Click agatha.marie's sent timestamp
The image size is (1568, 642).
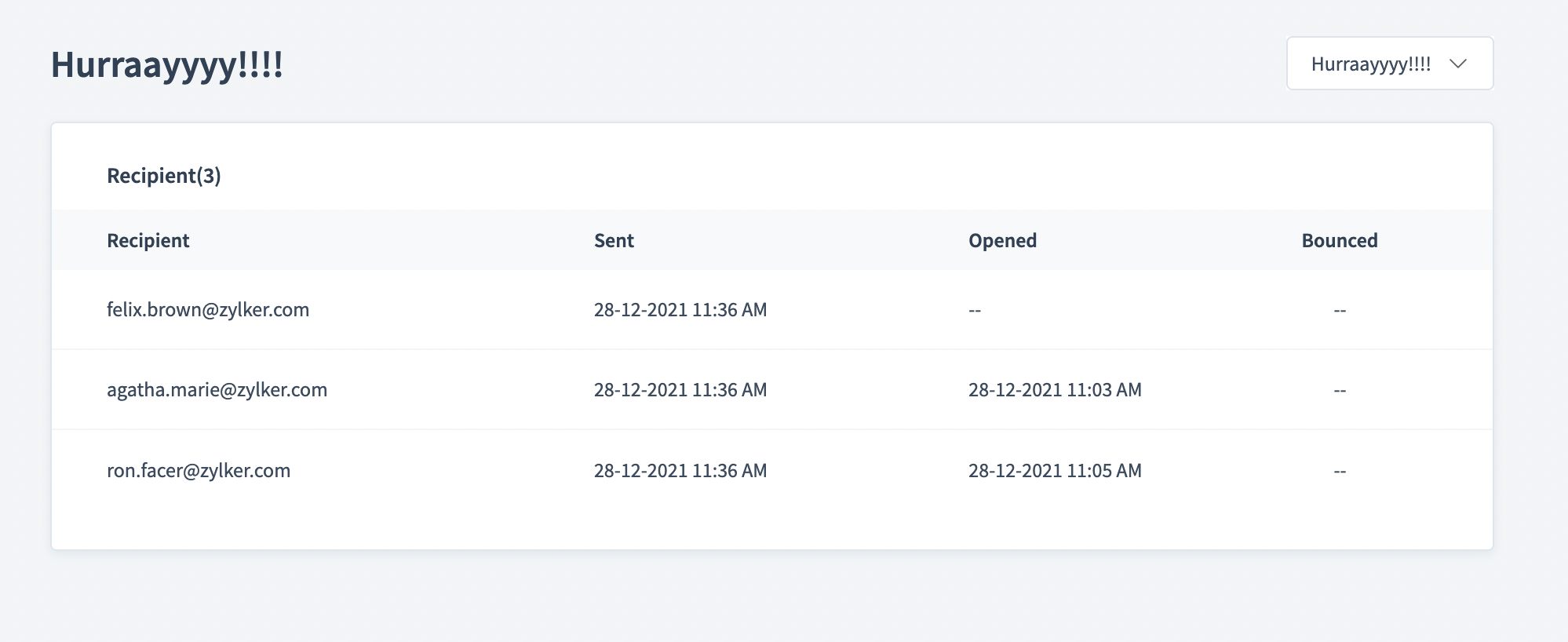tap(680, 390)
